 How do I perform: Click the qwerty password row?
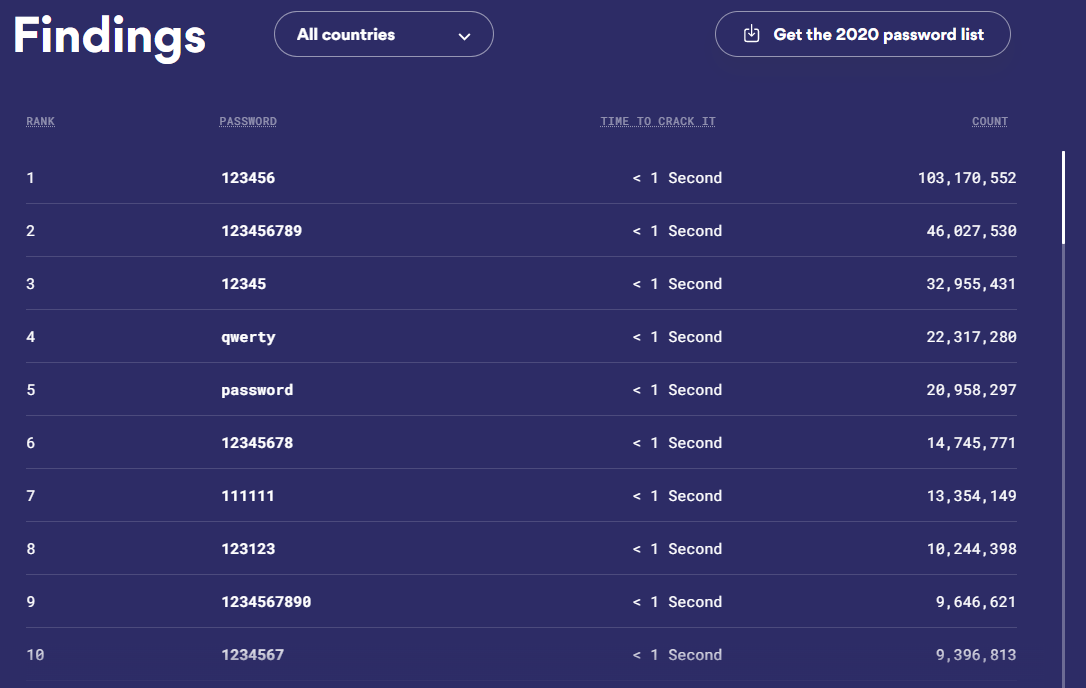pyautogui.click(x=248, y=337)
